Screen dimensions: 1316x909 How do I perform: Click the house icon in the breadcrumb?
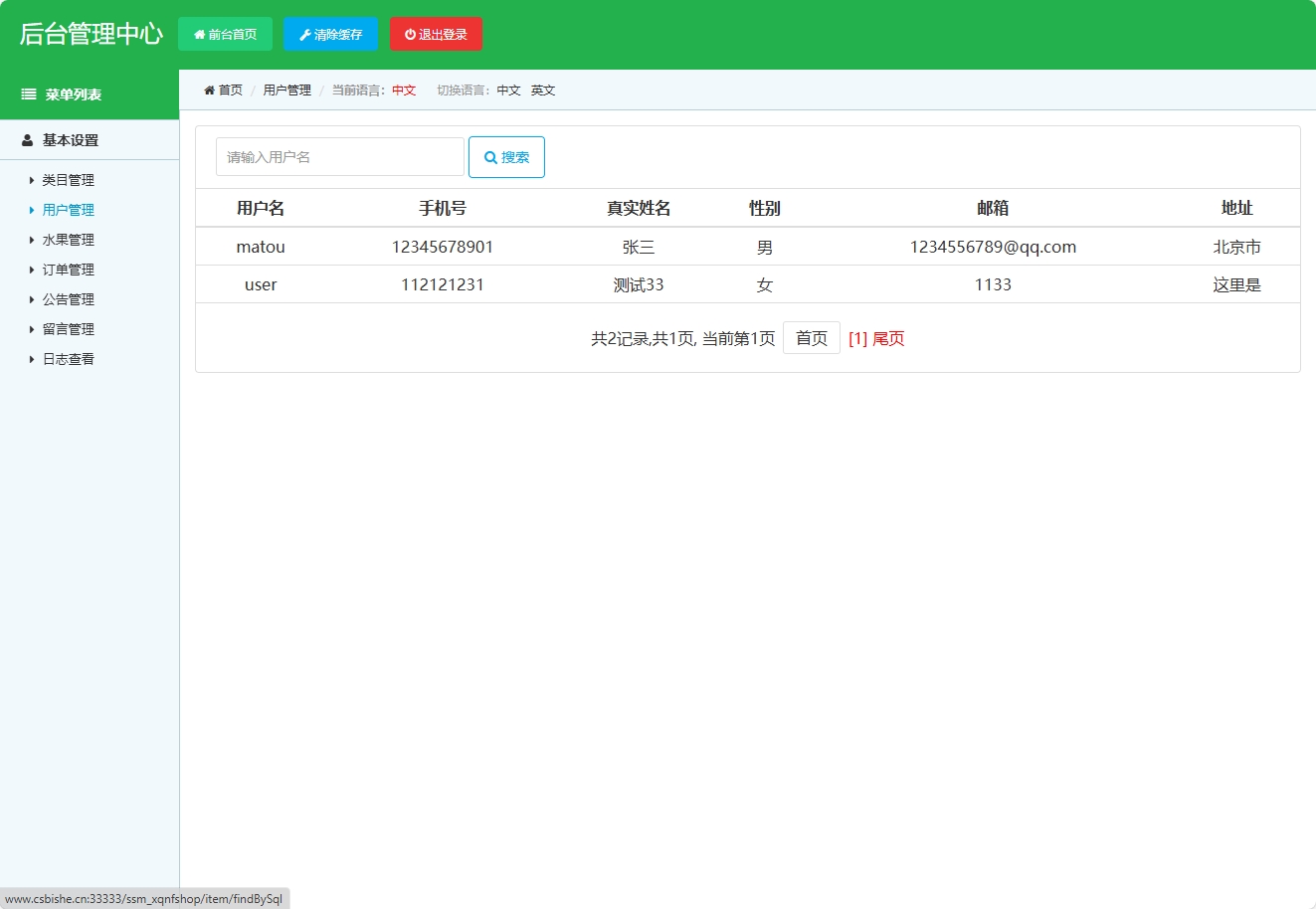click(208, 89)
